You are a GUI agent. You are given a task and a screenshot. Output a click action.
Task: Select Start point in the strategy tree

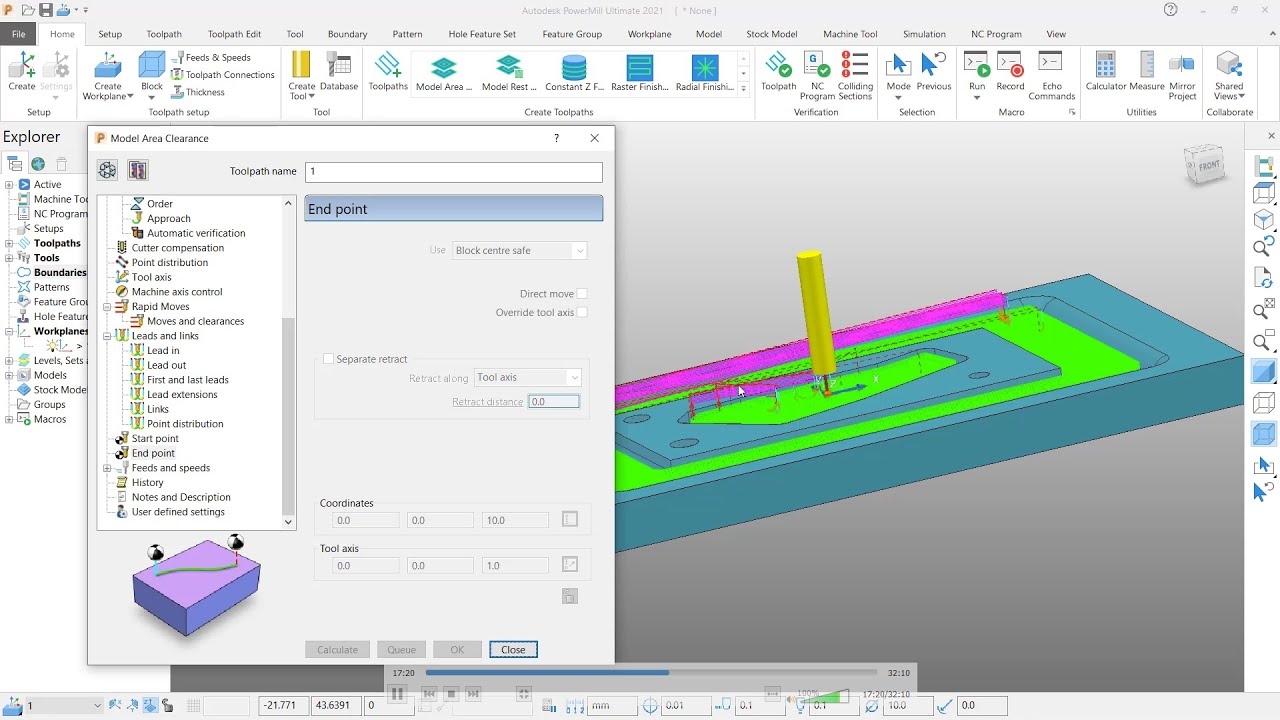[155, 439]
